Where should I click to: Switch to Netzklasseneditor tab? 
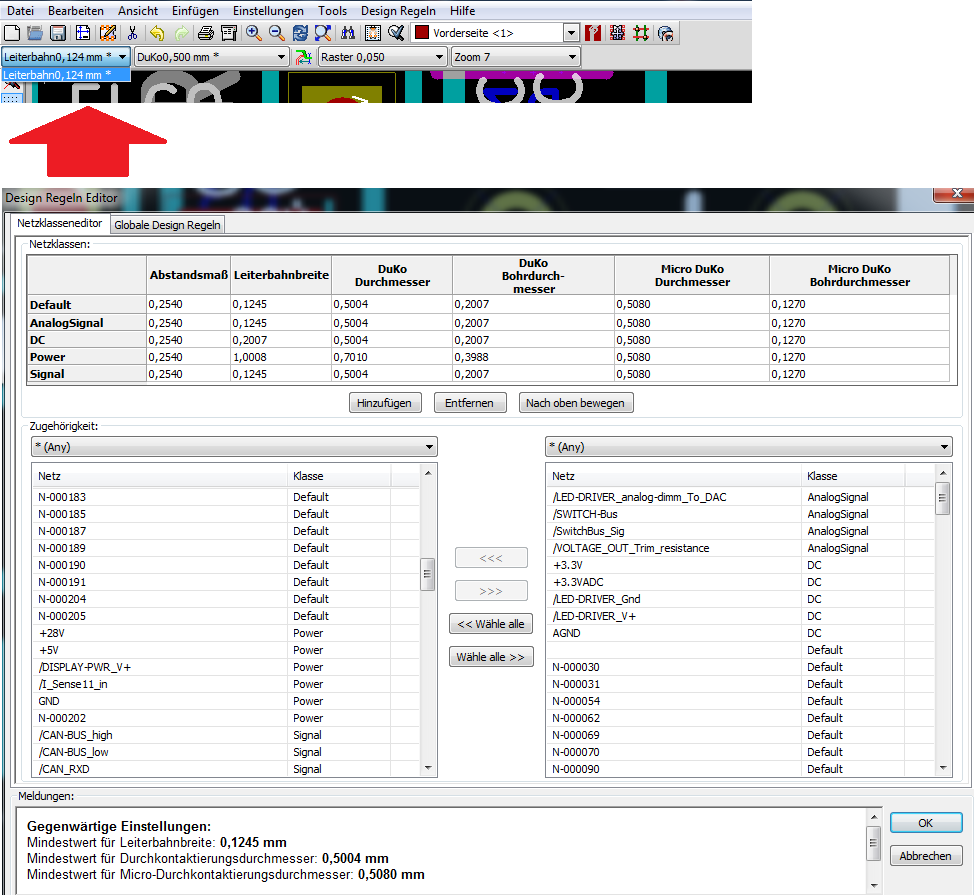point(60,223)
